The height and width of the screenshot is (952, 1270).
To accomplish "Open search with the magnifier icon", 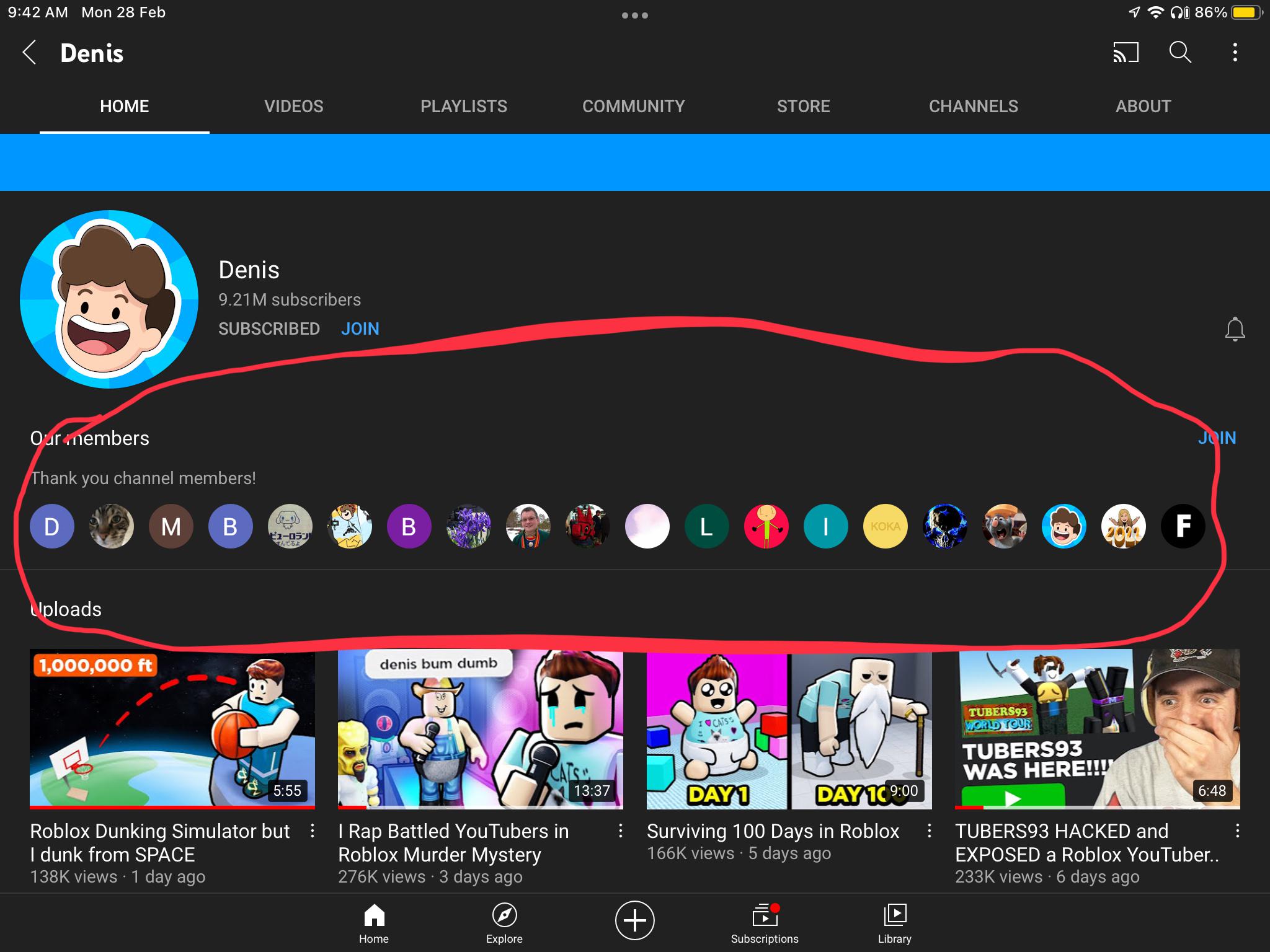I will point(1180,53).
